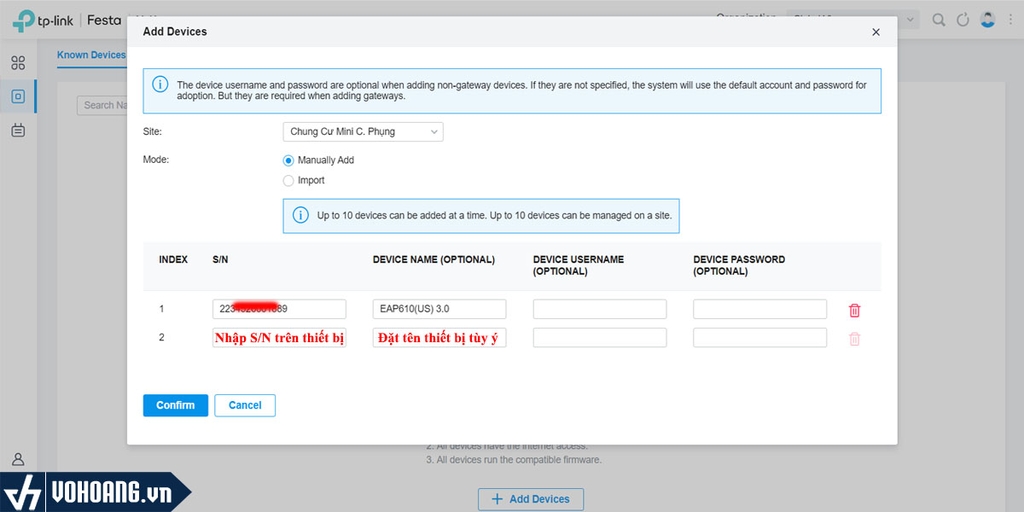Click the INDEX column header
Screen dimensions: 1024x512
point(173,259)
